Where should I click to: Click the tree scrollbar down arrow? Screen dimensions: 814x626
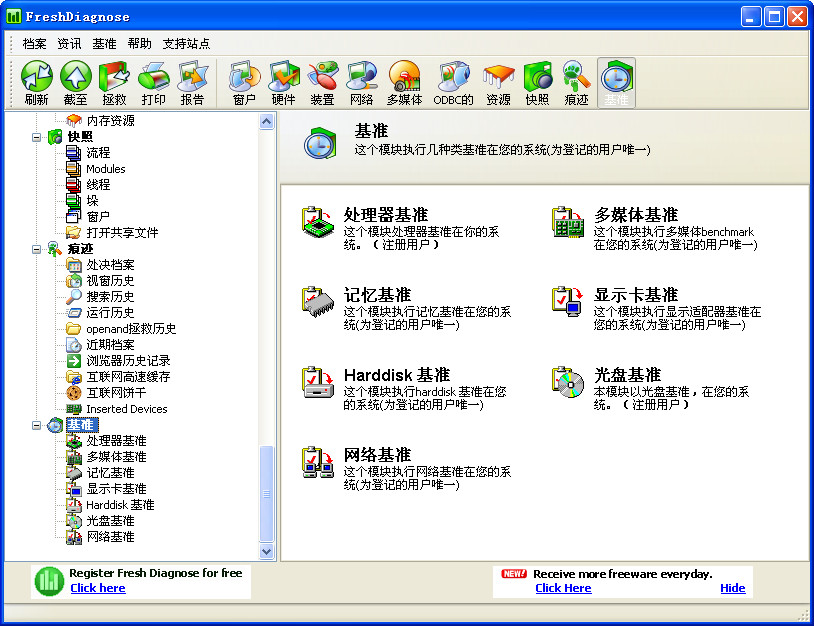[x=267, y=552]
